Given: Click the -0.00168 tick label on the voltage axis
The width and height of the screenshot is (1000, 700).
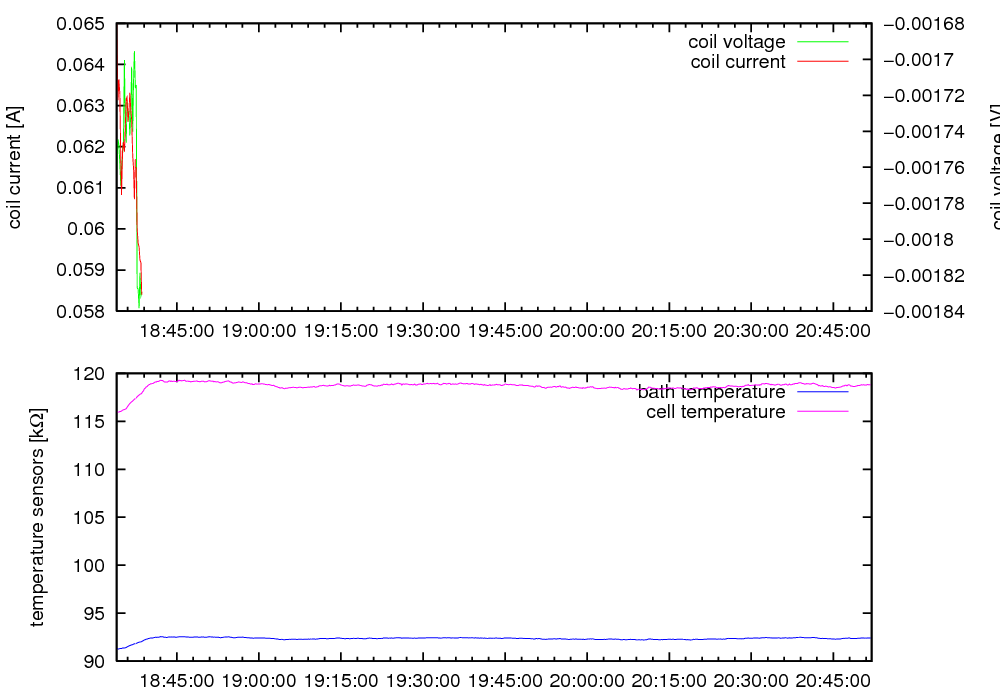Looking at the screenshot, I should 930,24.
